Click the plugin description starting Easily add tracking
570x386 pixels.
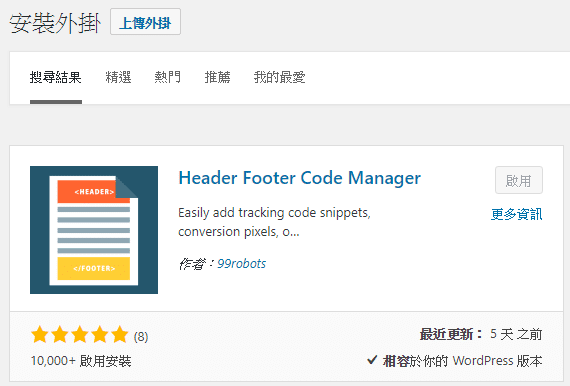274,222
